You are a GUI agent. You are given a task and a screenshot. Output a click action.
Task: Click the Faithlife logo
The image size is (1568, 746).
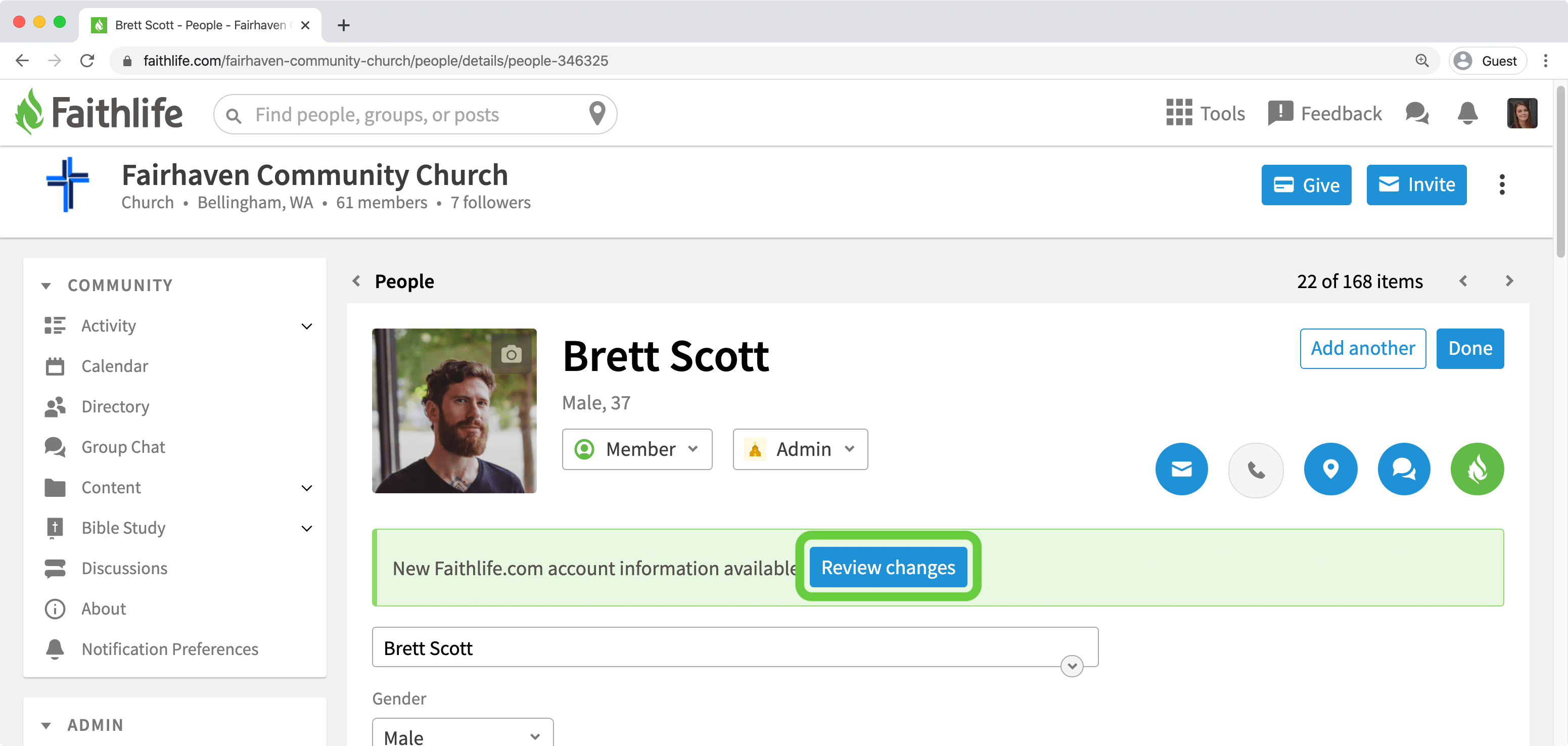[99, 113]
